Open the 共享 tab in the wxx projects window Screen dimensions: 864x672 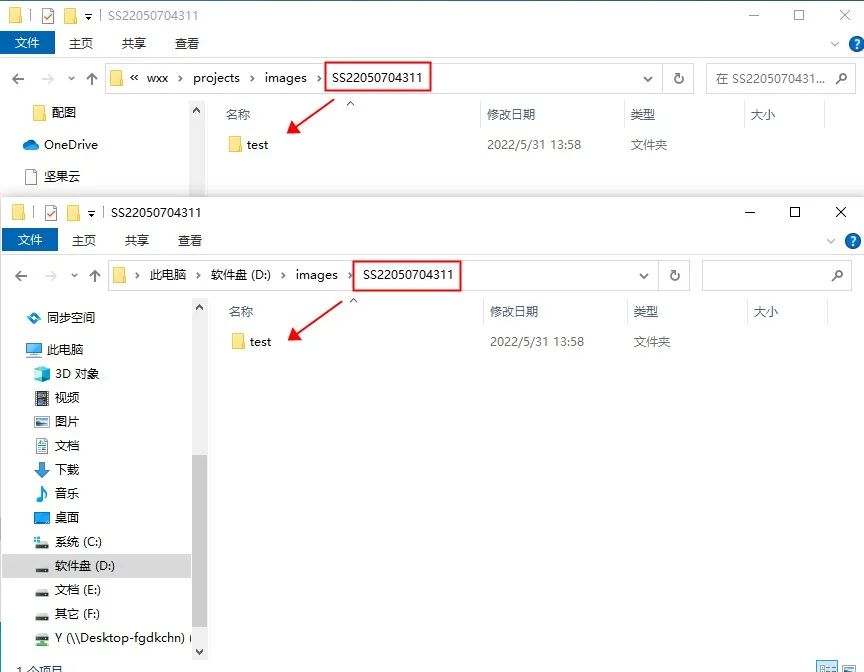(134, 44)
